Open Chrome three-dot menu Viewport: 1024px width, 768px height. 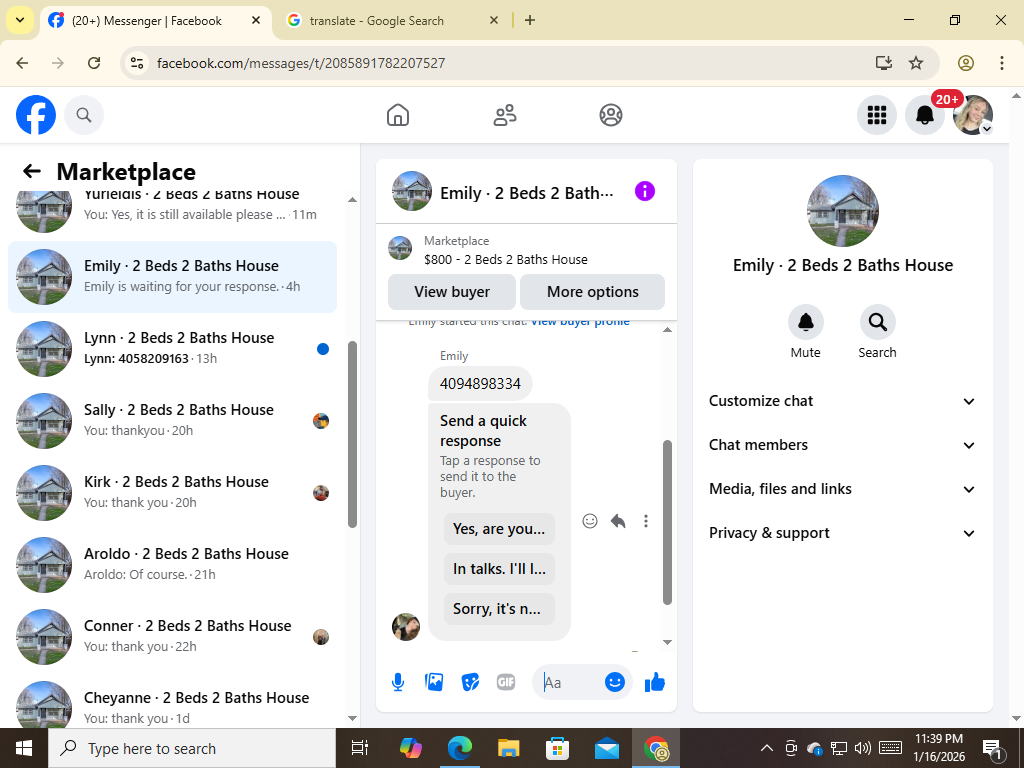[1001, 63]
